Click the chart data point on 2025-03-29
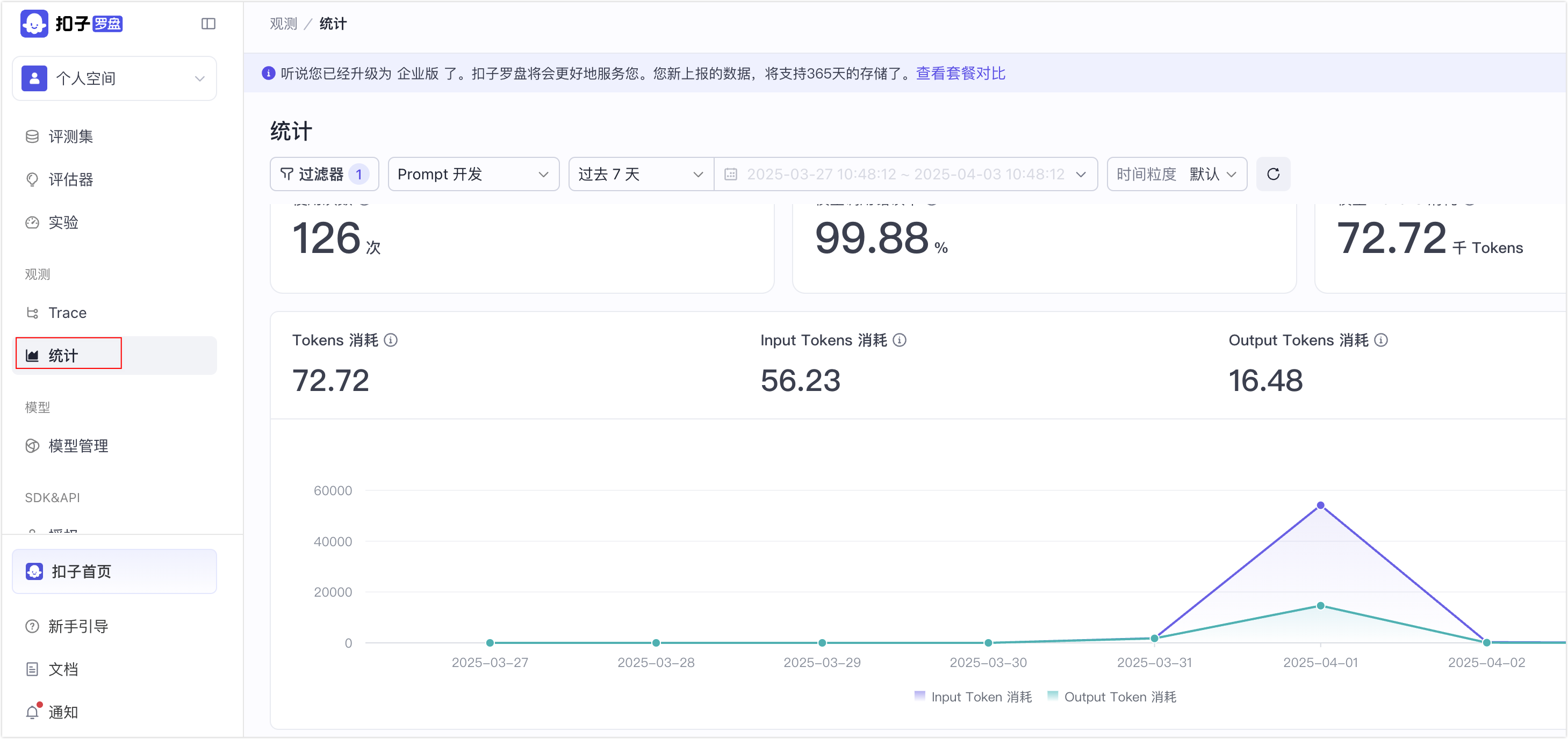1568x739 pixels. click(x=822, y=642)
